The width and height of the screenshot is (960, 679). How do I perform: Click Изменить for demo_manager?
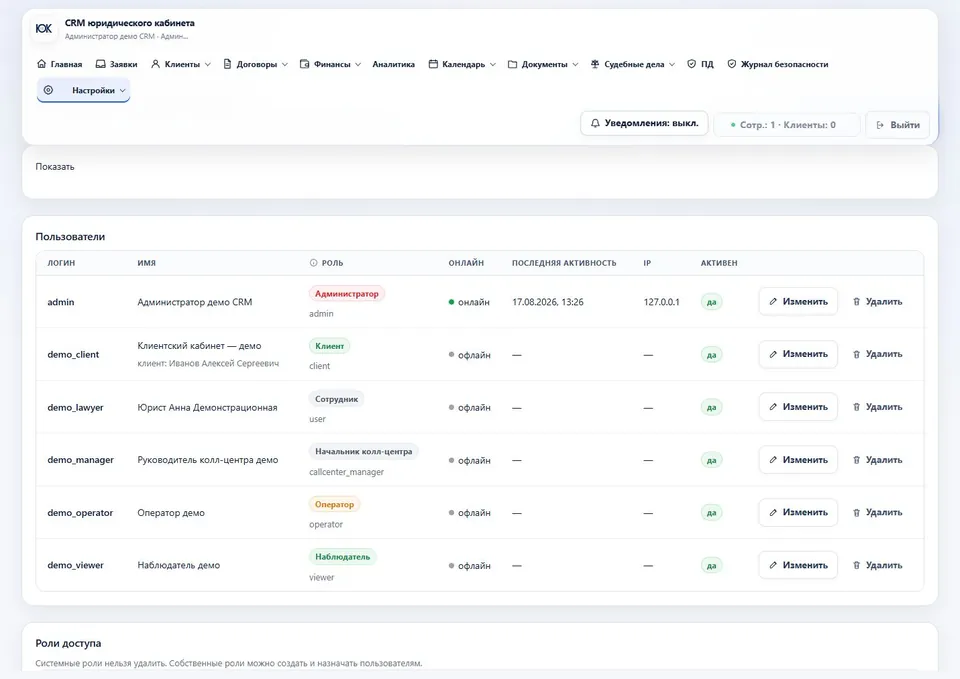(798, 460)
